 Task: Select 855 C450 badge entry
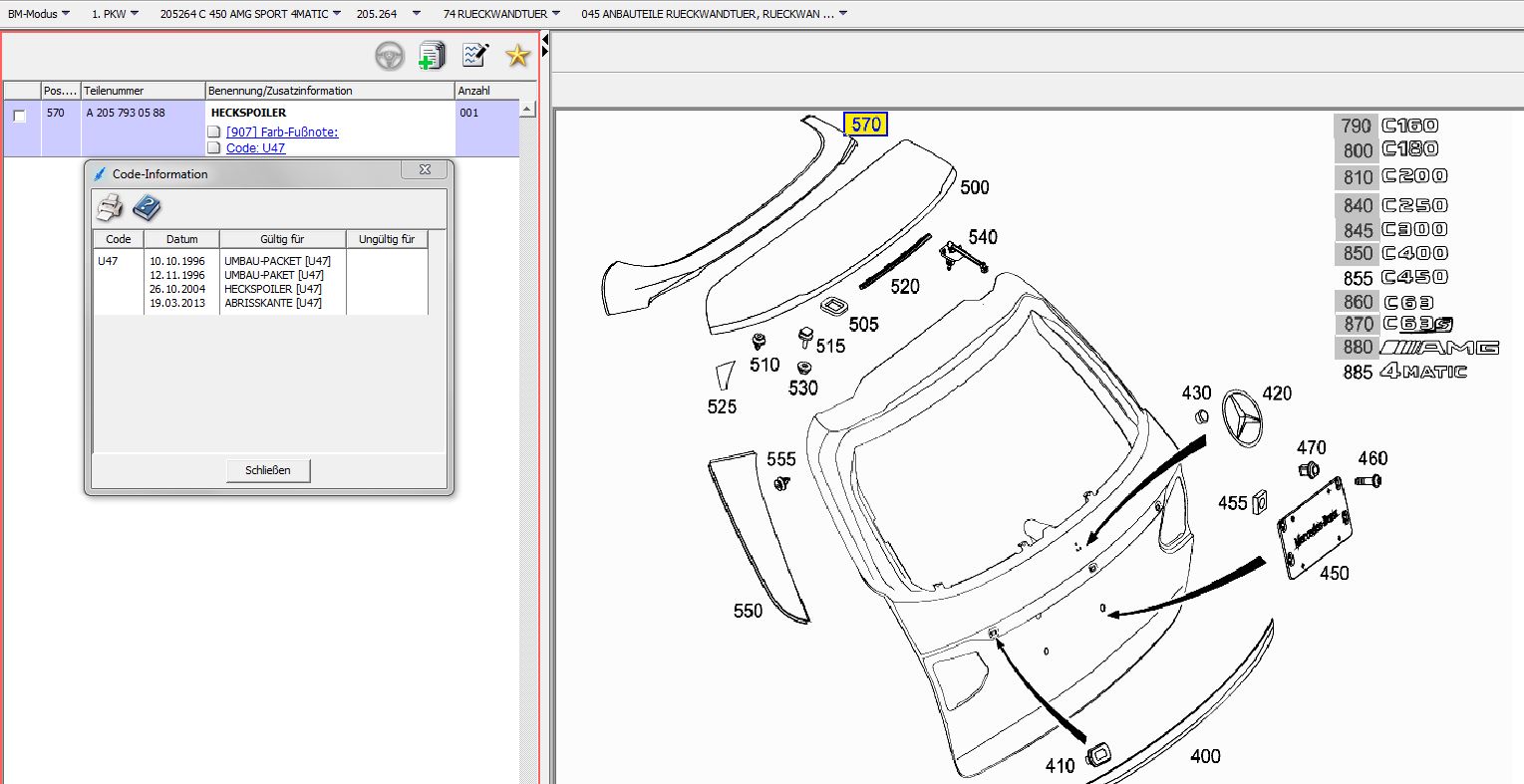[1395, 278]
